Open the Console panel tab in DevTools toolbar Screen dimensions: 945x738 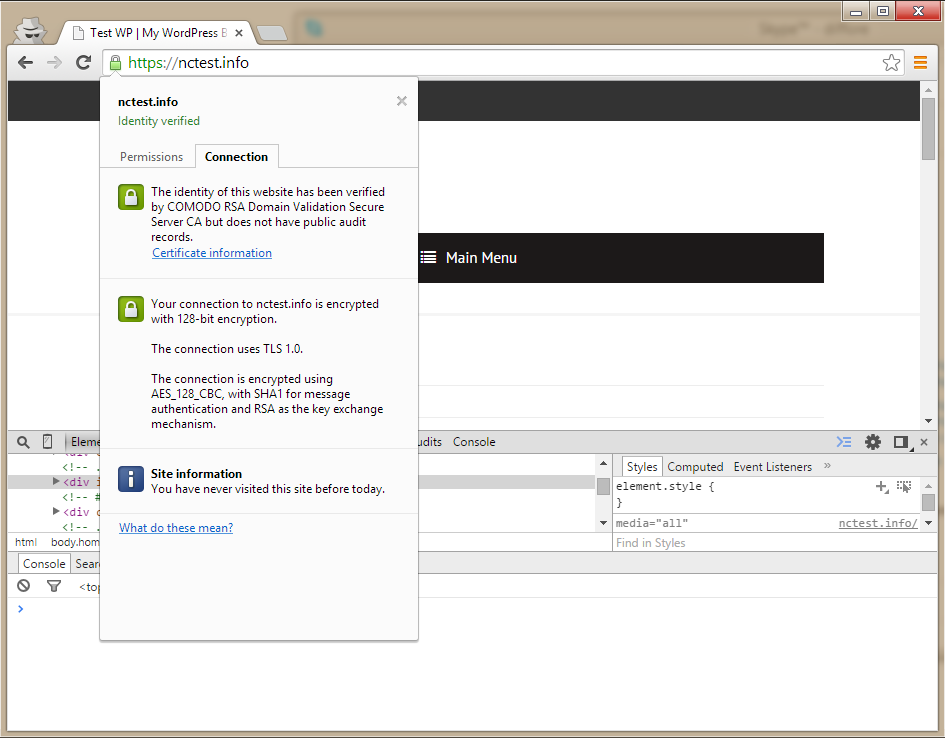[474, 442]
